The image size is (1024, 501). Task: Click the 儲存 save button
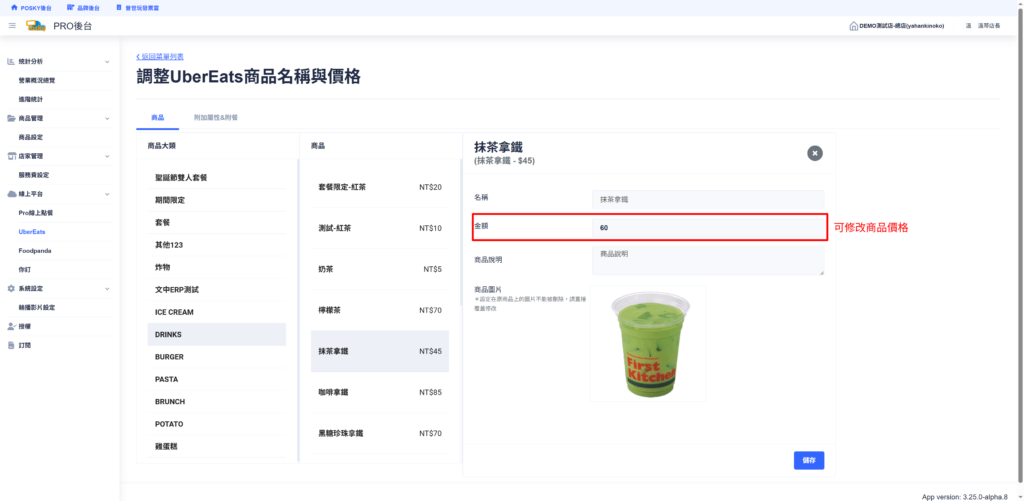808,460
